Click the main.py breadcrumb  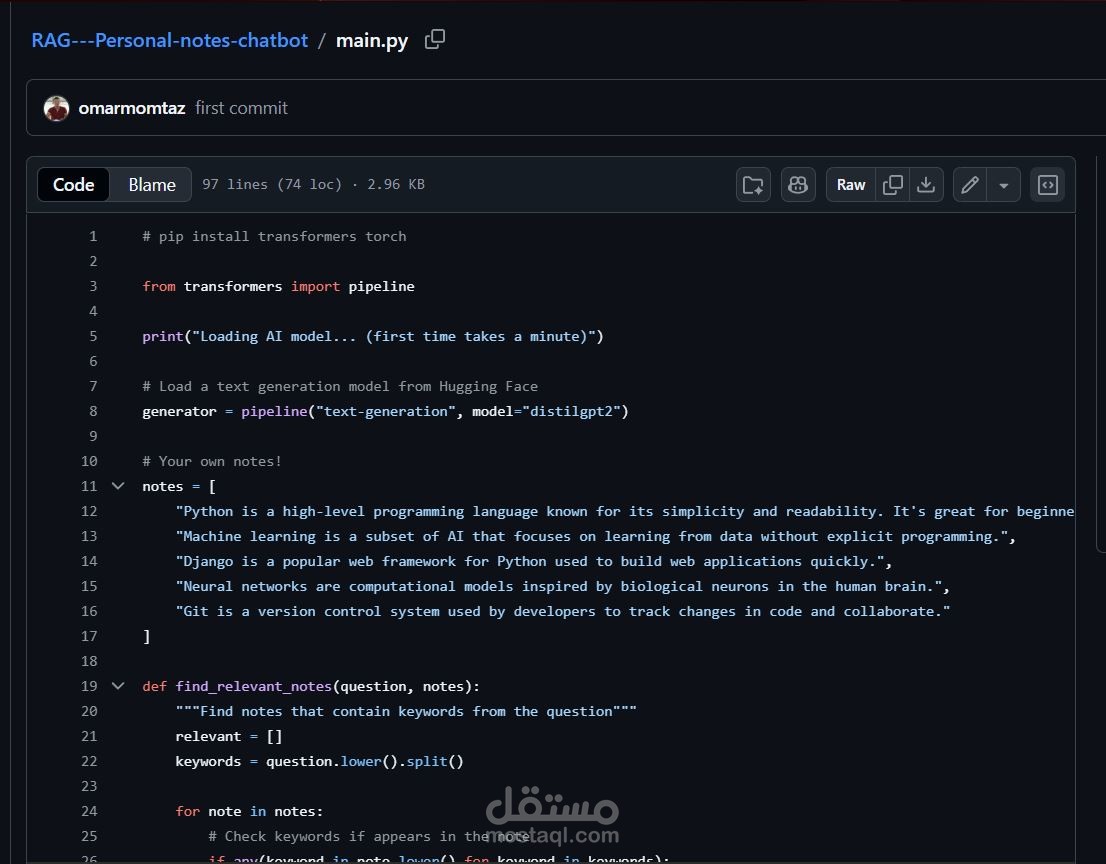(371, 41)
